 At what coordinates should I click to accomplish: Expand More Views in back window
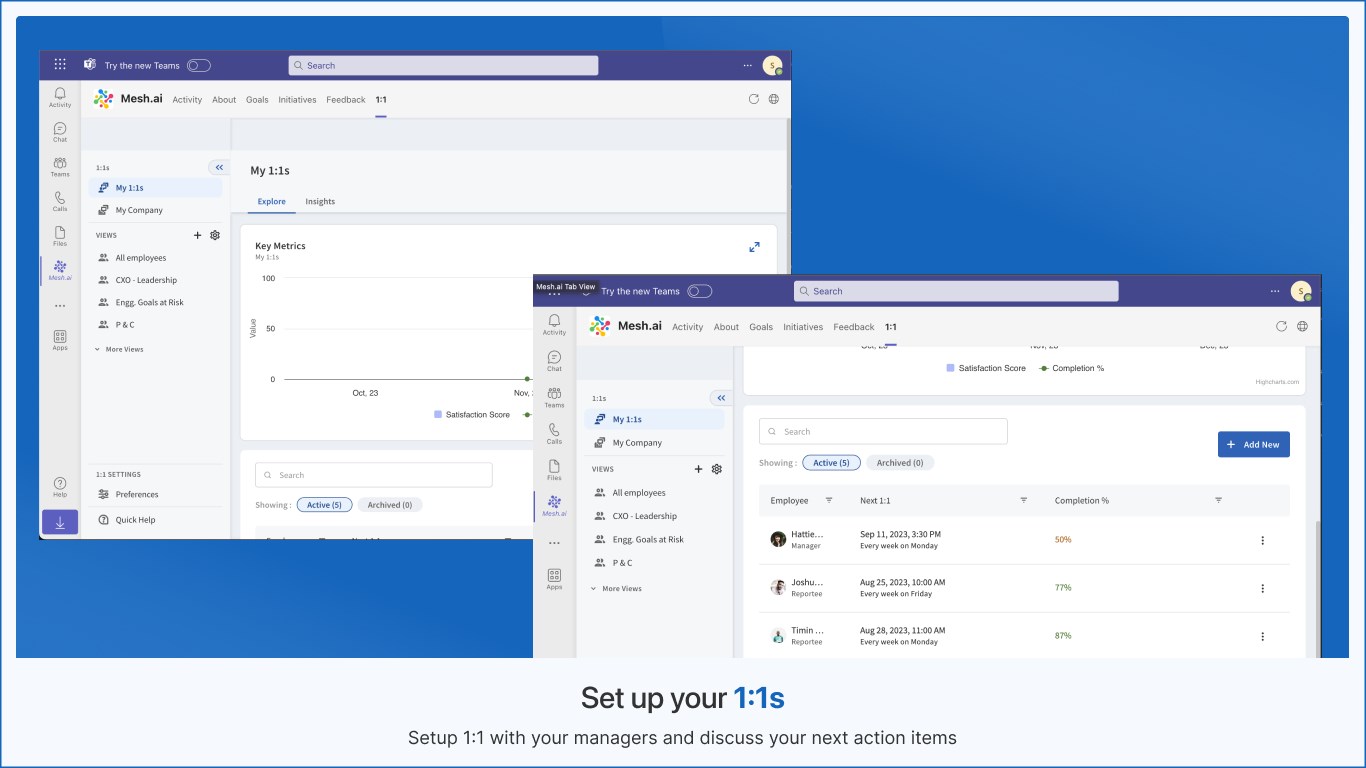click(x=119, y=349)
